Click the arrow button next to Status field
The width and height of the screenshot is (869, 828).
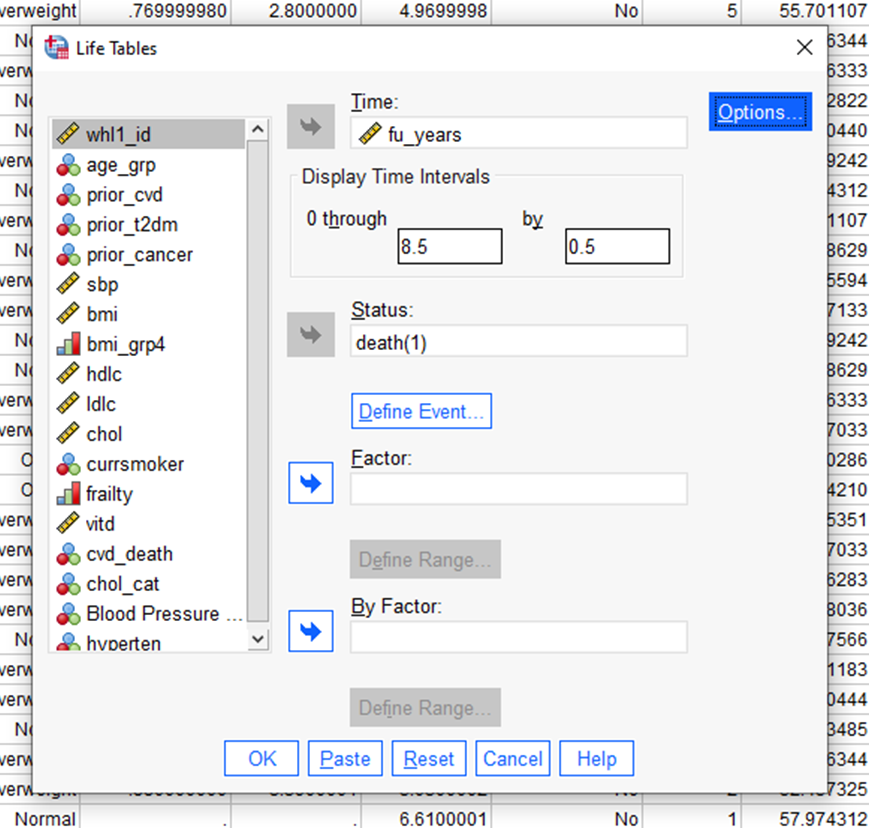(310, 336)
